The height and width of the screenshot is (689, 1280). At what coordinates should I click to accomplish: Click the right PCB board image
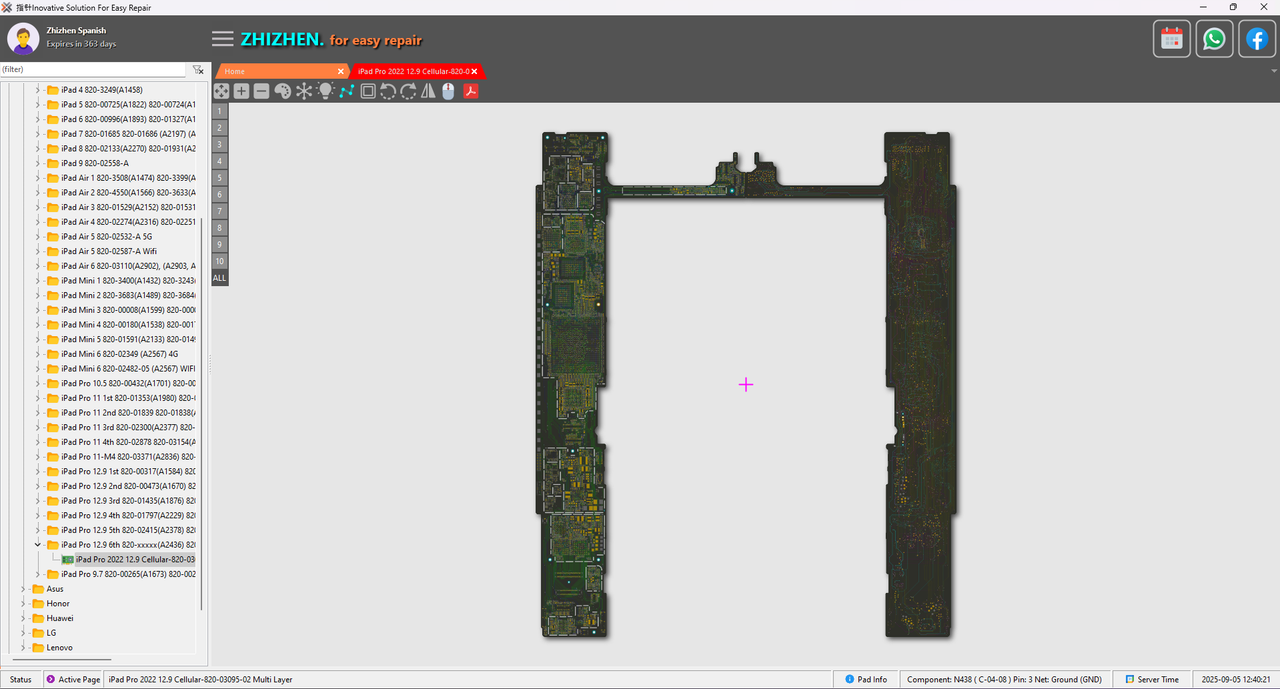[x=919, y=385]
